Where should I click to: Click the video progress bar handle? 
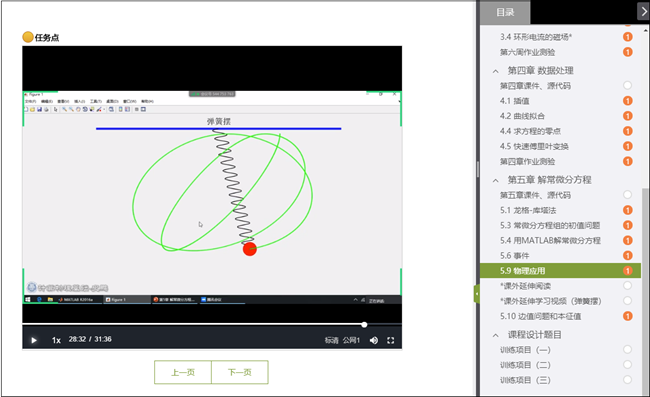coord(364,324)
